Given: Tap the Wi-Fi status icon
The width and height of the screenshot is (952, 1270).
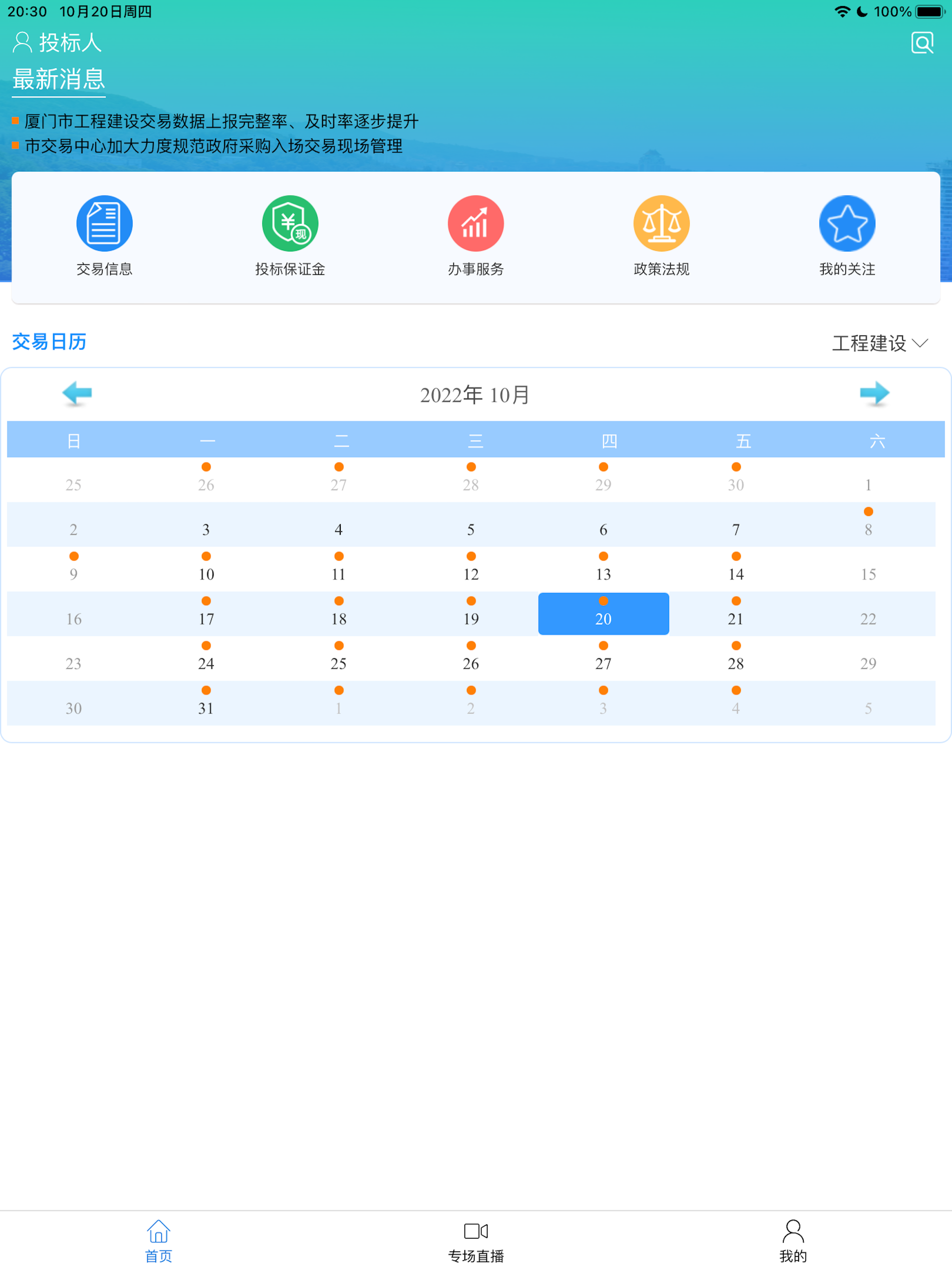Looking at the screenshot, I should [842, 12].
